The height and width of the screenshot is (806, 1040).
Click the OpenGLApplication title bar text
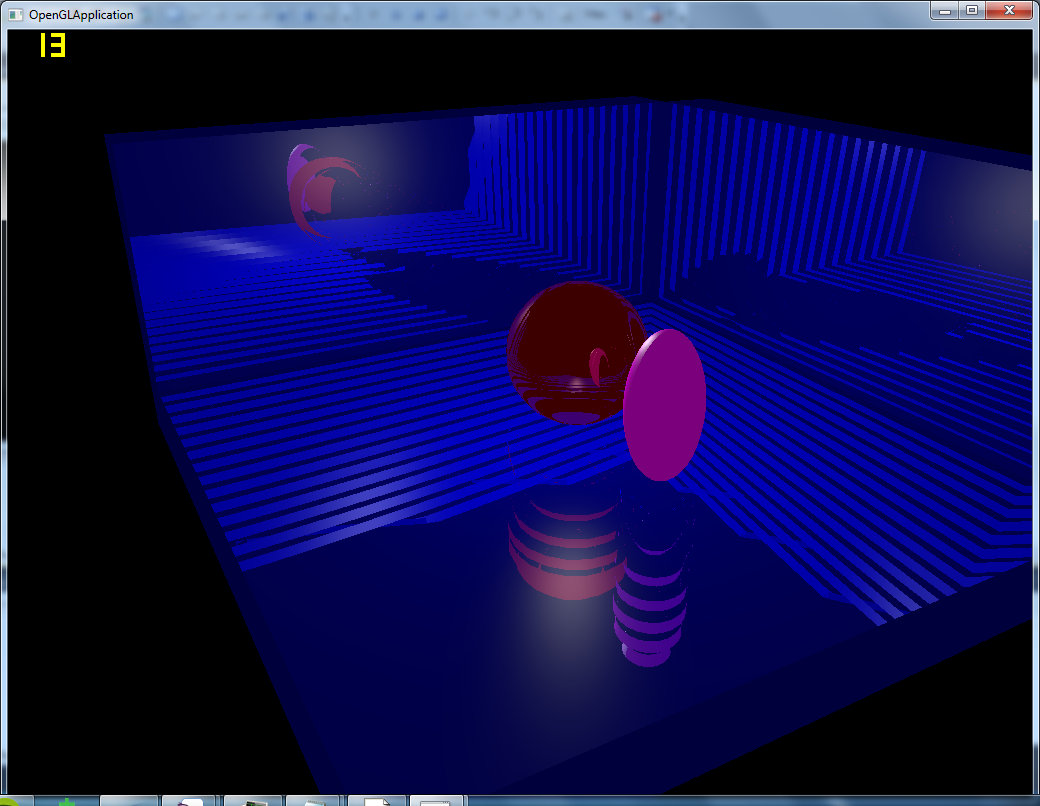(82, 15)
